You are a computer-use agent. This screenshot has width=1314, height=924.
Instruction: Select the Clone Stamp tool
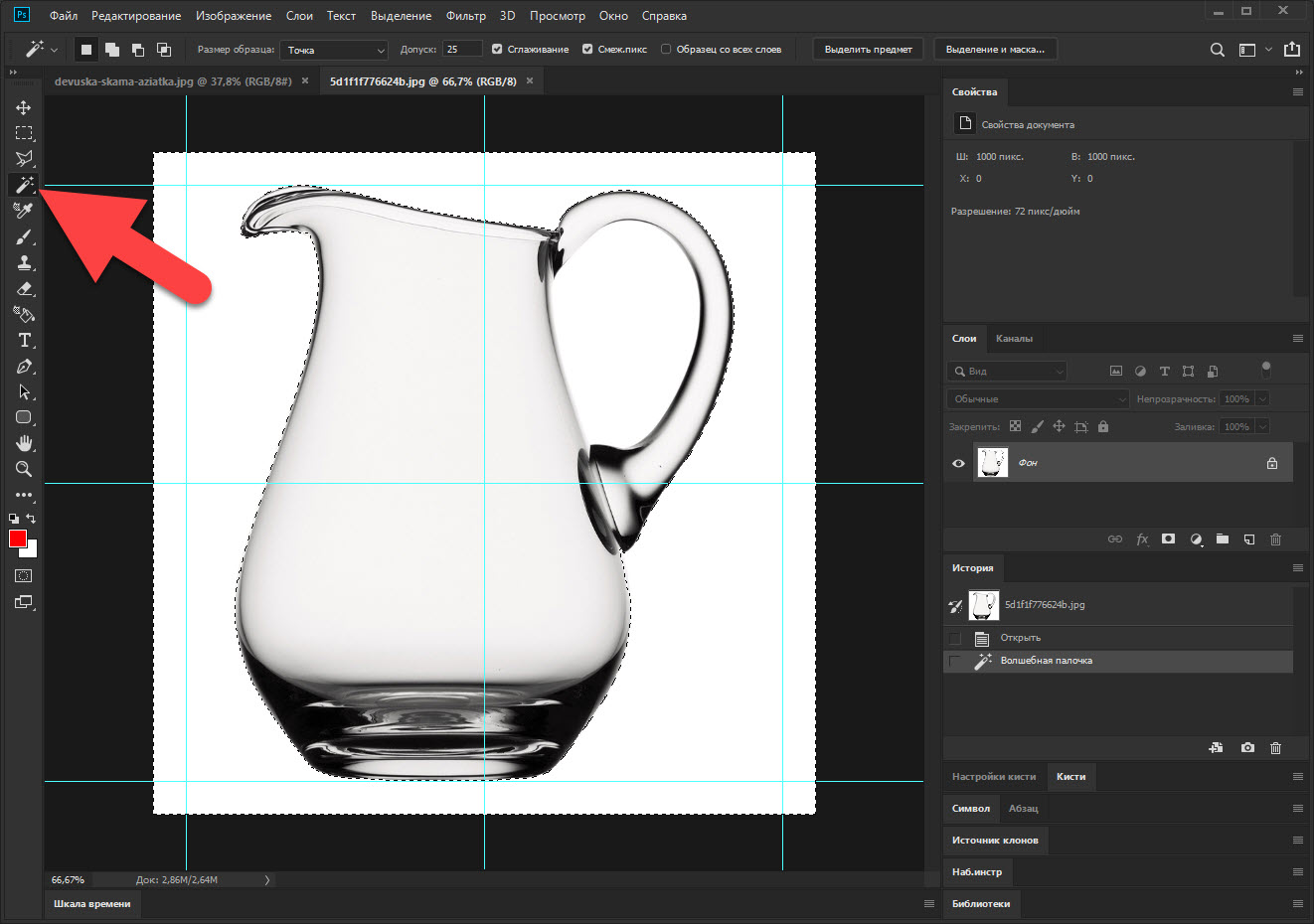point(24,262)
